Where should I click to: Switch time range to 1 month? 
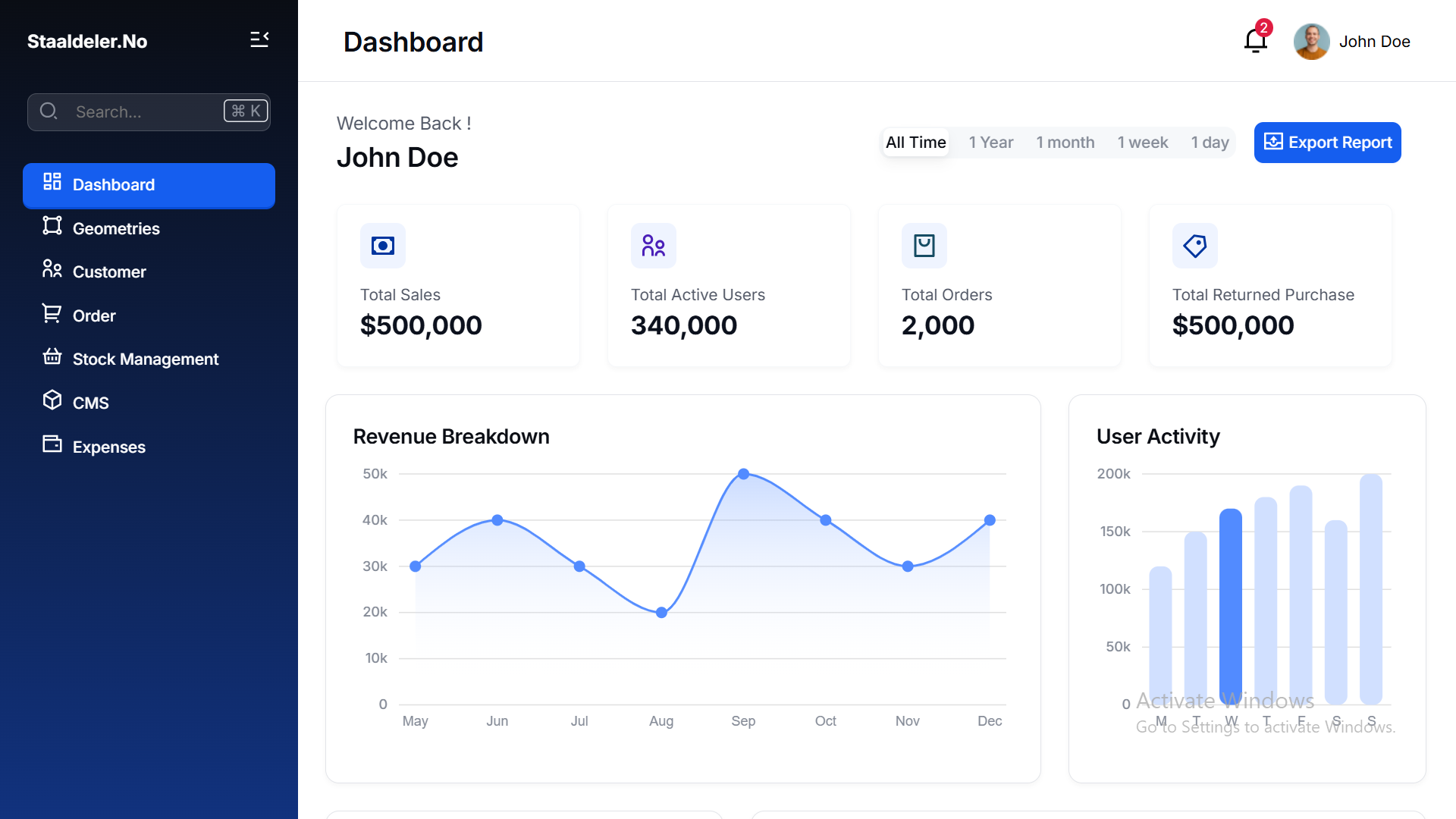point(1065,143)
